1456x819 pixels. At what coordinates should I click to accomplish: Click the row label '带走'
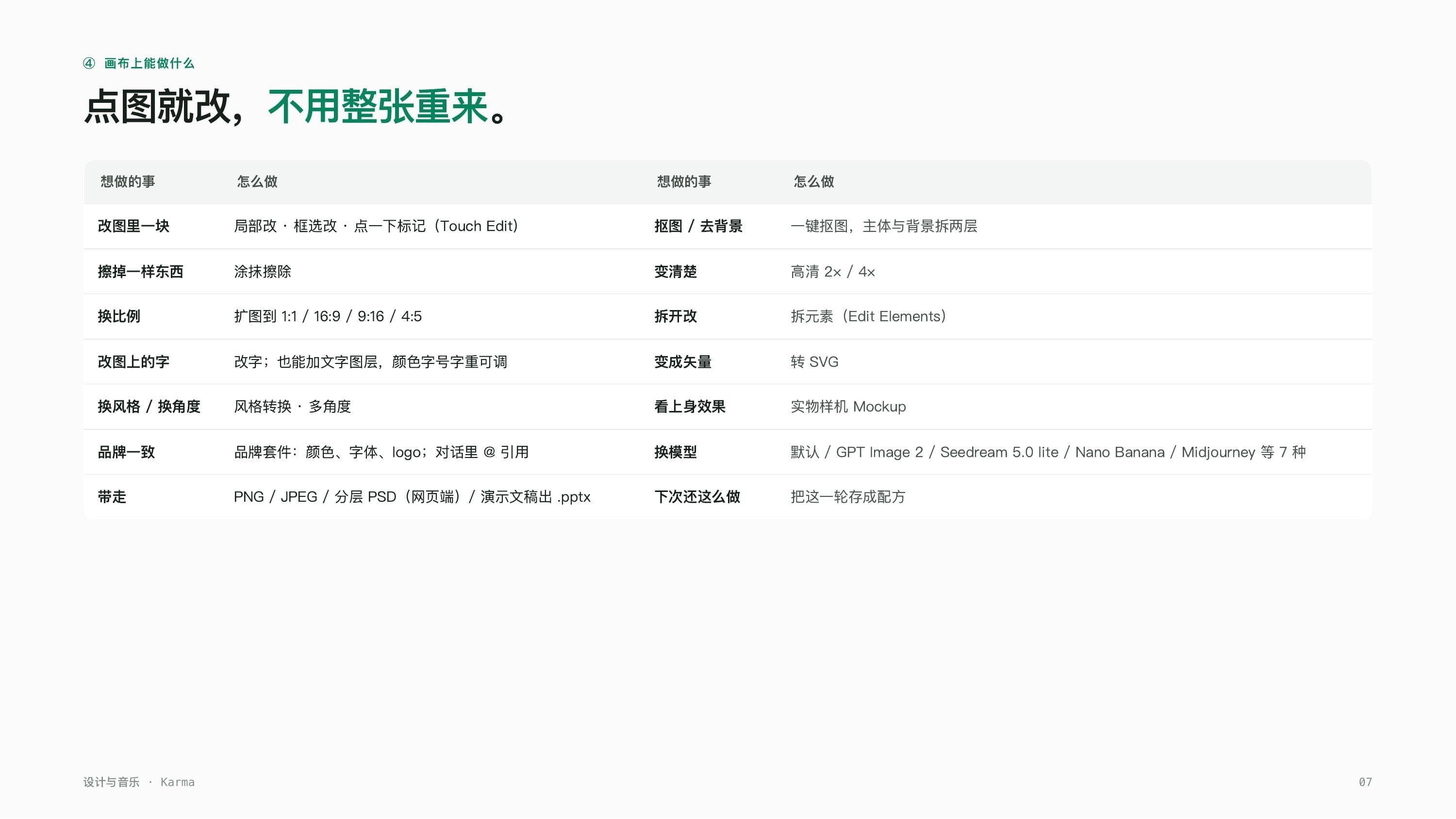pyautogui.click(x=112, y=497)
